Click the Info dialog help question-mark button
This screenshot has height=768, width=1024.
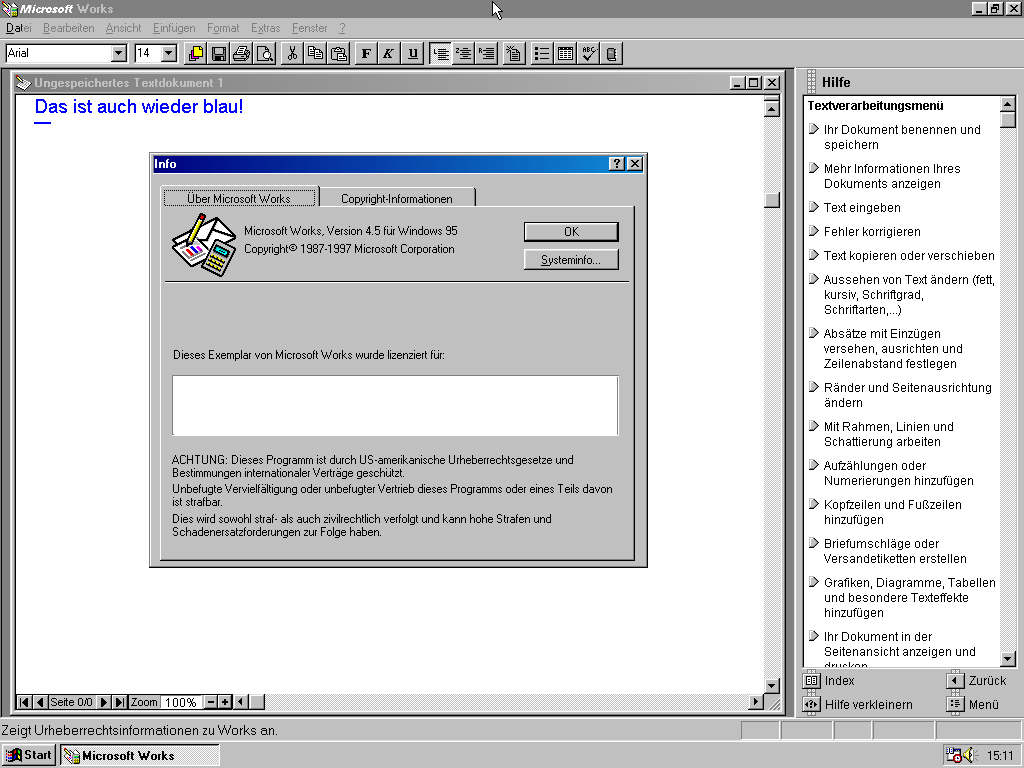616,164
